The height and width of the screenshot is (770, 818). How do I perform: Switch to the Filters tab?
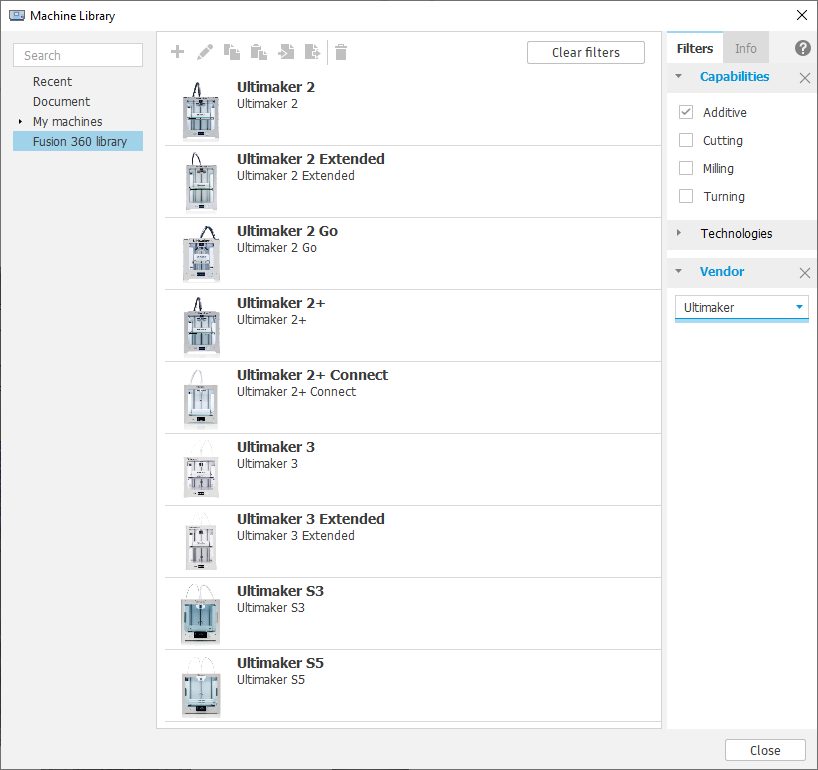(x=694, y=49)
